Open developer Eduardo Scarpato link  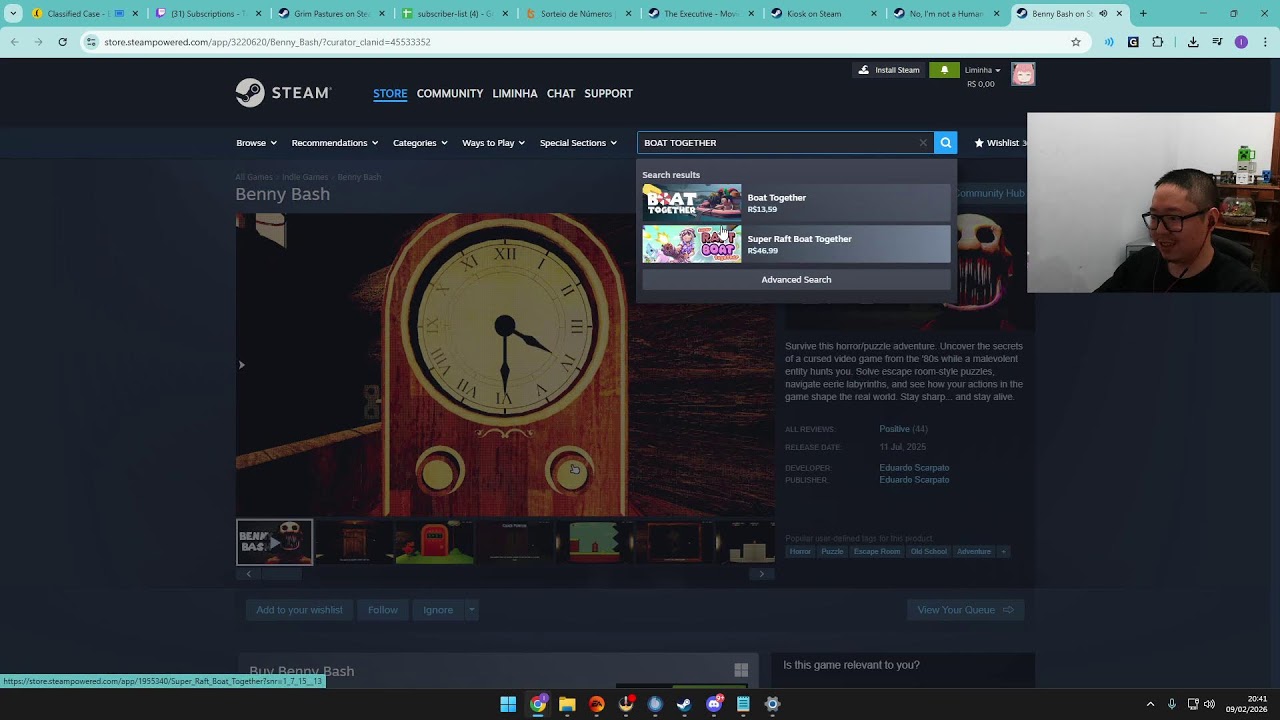[914, 468]
